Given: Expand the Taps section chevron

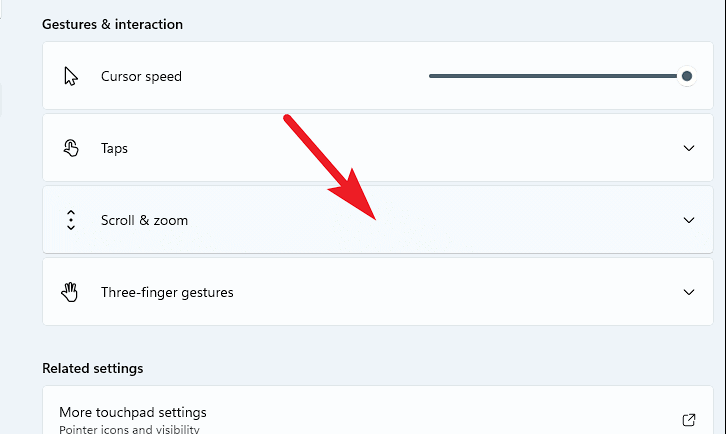Looking at the screenshot, I should click(689, 148).
